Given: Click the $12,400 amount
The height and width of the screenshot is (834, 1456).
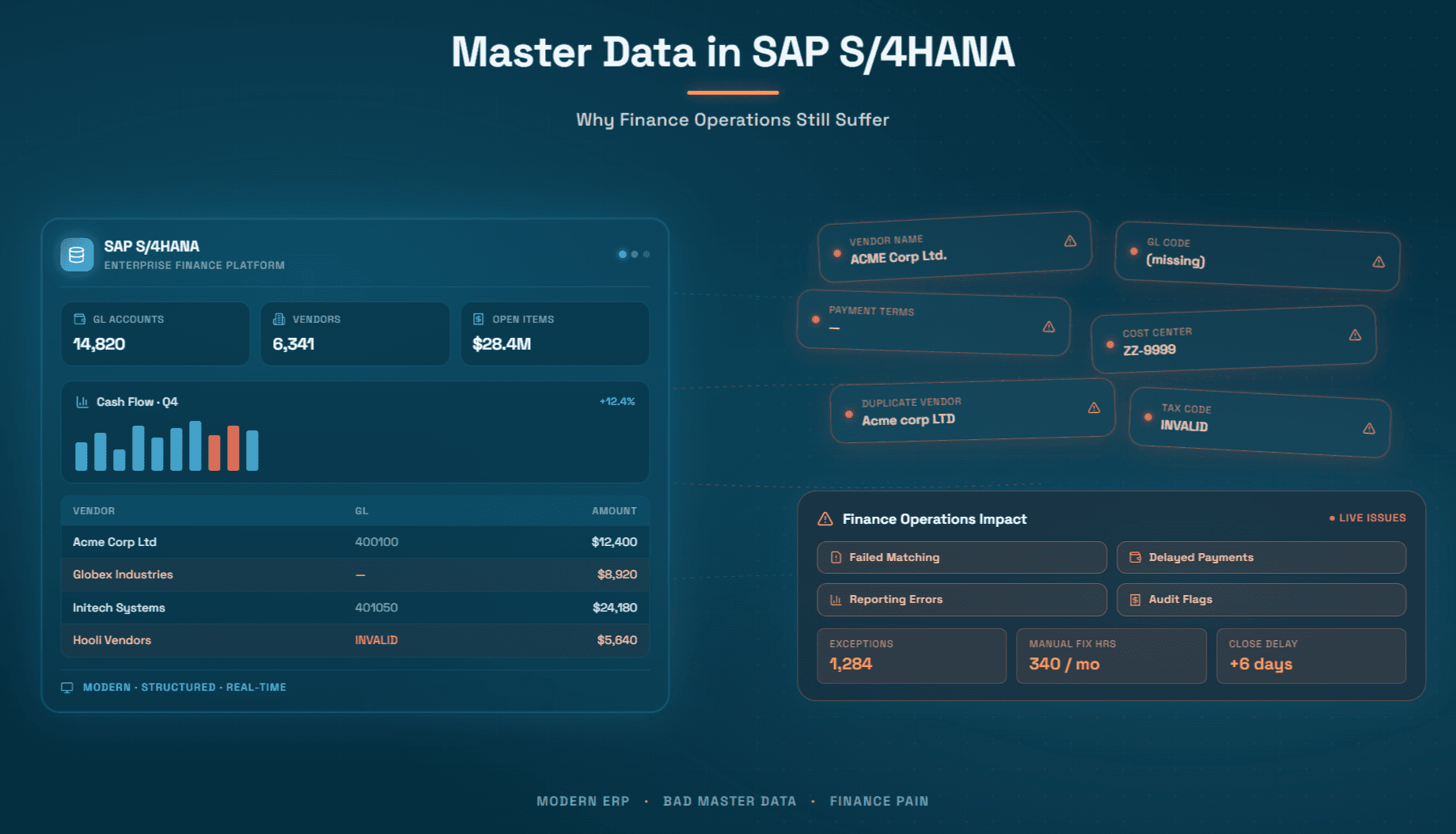Looking at the screenshot, I should pyautogui.click(x=614, y=542).
